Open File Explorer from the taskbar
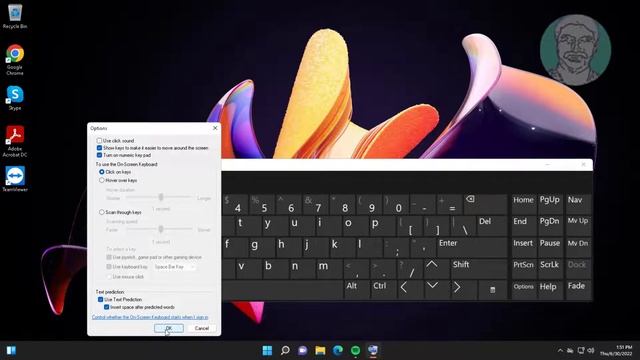Image resolution: width=640 pixels, height=360 pixels. [320, 350]
